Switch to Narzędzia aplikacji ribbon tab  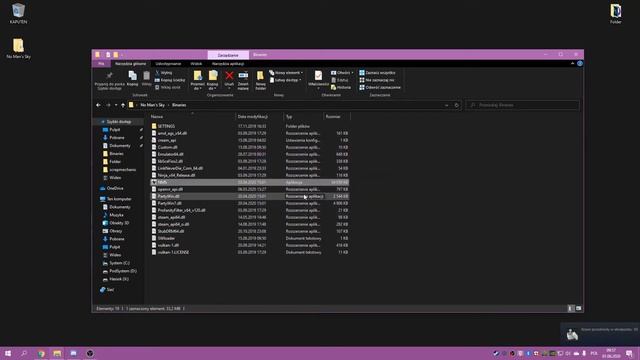[x=228, y=64]
